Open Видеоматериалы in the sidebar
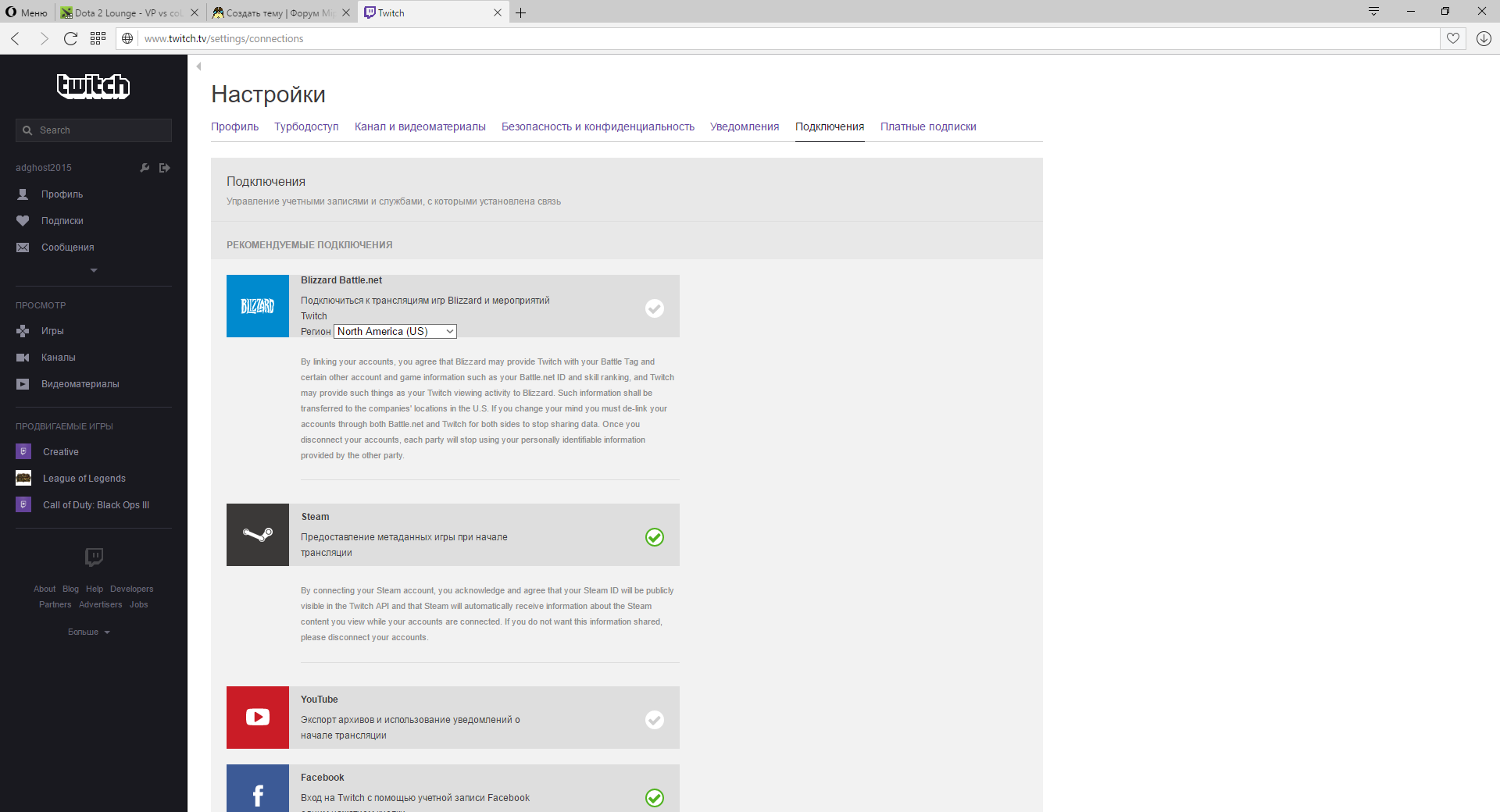Viewport: 1500px width, 812px height. (x=80, y=384)
